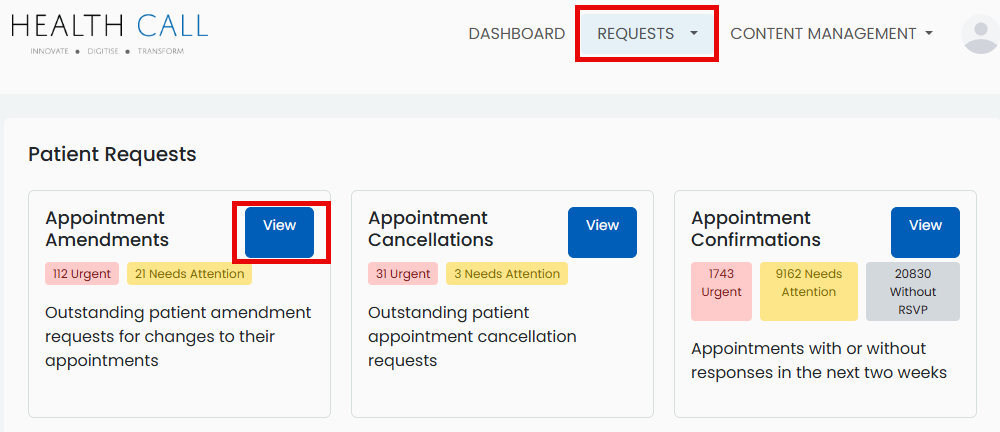The image size is (1000, 432).
Task: Click the 31 Urgent cancellations badge
Action: 404,274
